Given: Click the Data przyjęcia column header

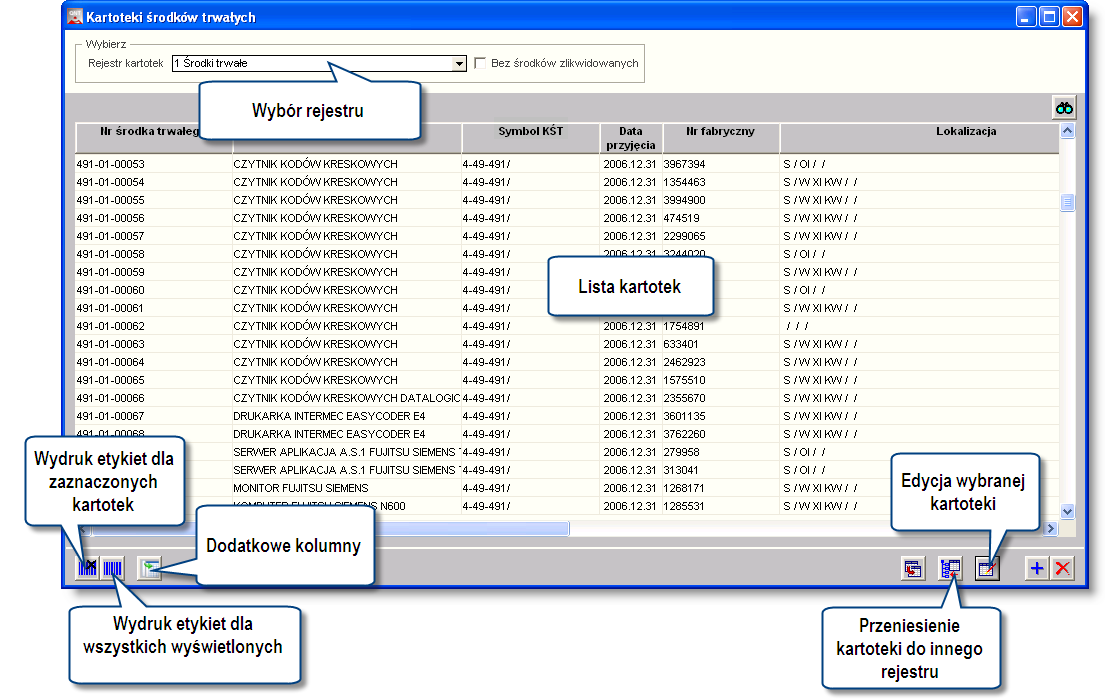Looking at the screenshot, I should (x=631, y=137).
